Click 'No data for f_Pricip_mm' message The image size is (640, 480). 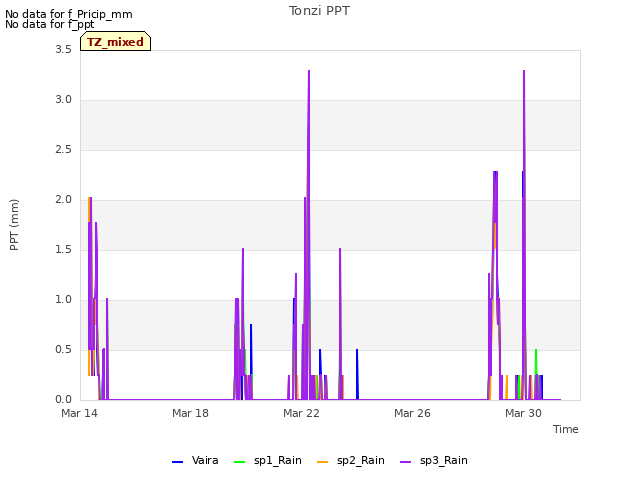[x=69, y=14]
